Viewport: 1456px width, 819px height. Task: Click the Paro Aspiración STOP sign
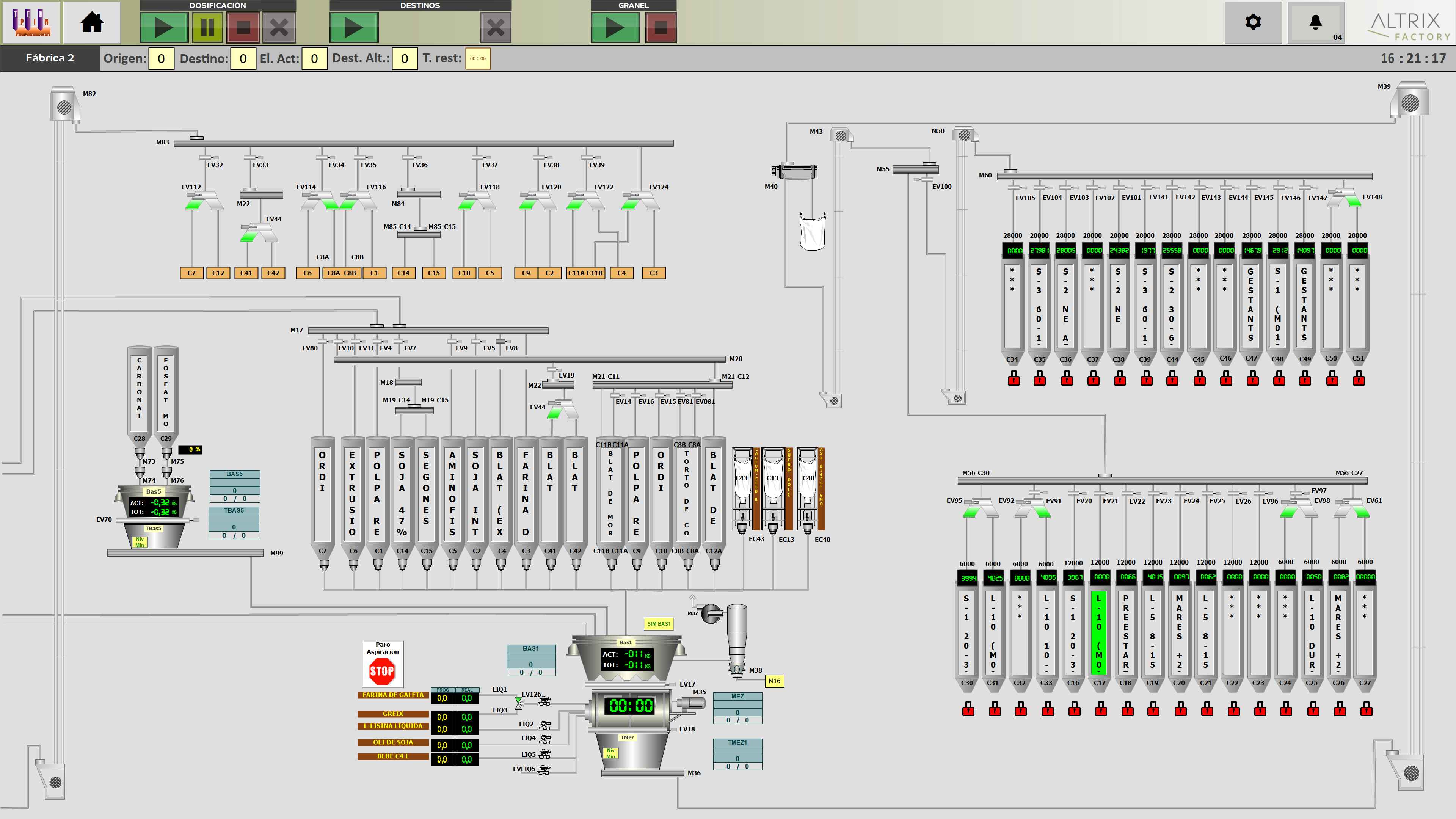pos(381,671)
